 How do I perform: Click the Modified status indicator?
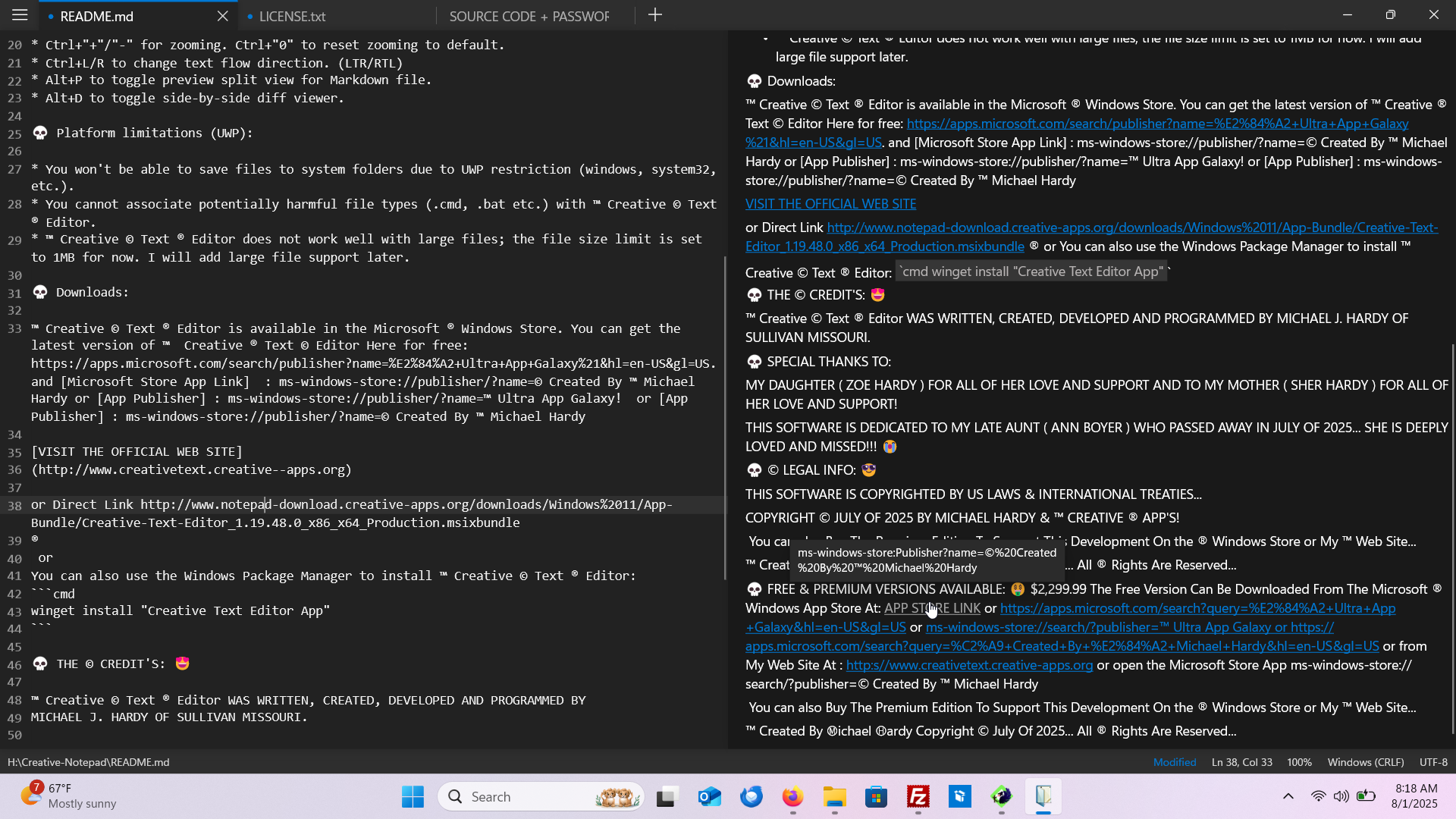[1174, 762]
